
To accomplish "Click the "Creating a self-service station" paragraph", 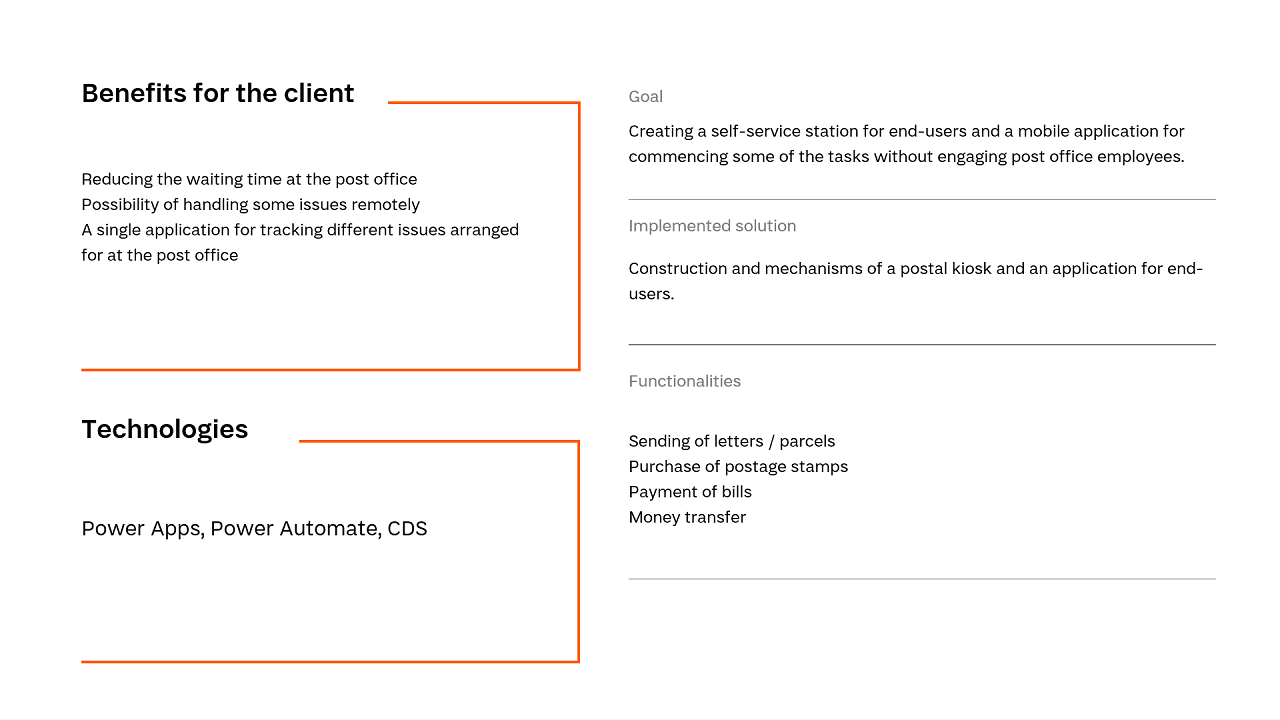I will (x=906, y=144).
